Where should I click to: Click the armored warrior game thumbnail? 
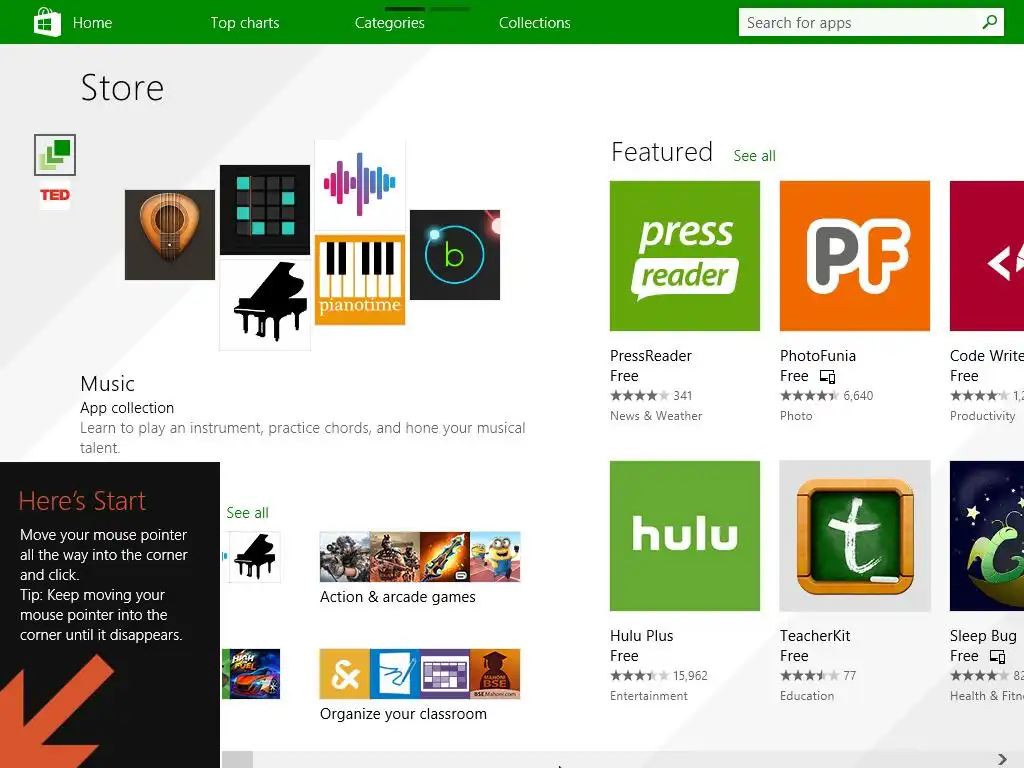395,557
